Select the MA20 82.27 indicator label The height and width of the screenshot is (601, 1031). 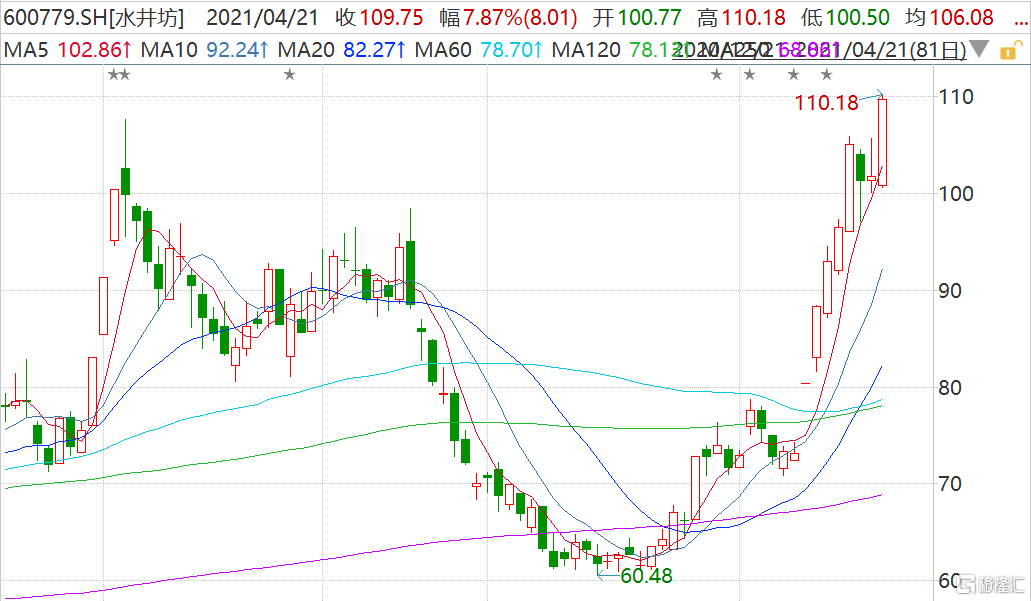pos(342,49)
